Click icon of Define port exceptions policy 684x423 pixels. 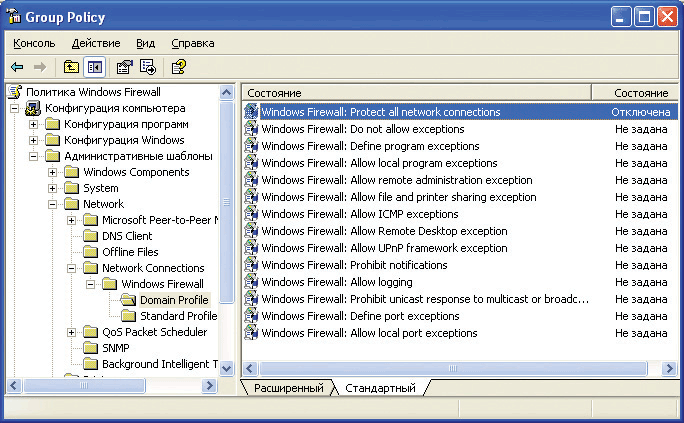(251, 316)
